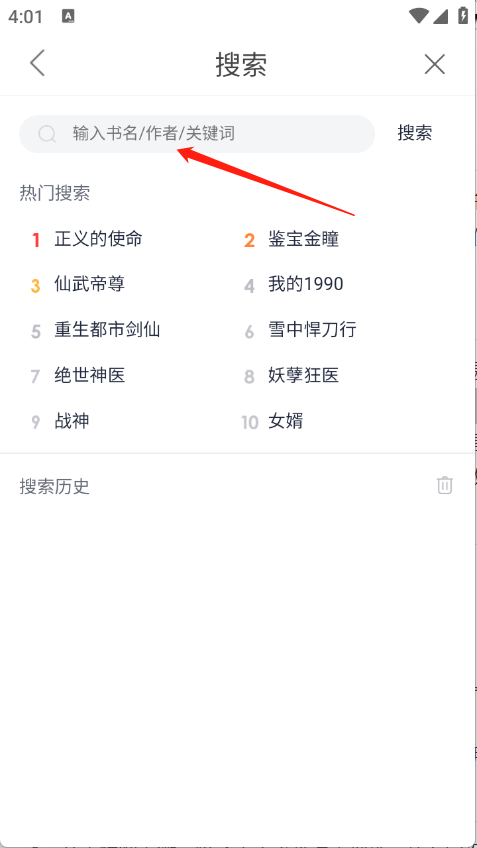Click the magnifier icon in search box
This screenshot has height=848, width=477.
click(47, 134)
